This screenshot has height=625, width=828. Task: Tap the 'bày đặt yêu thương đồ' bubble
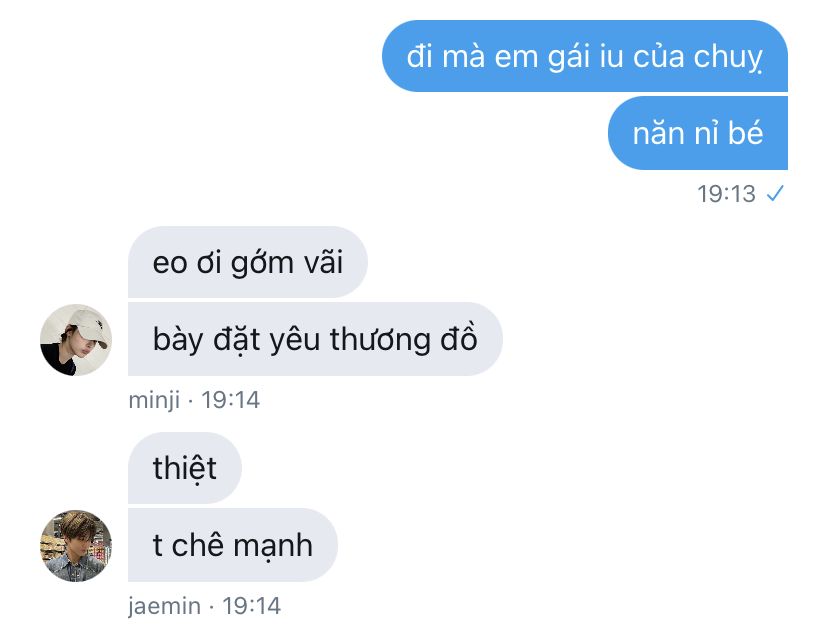point(315,339)
